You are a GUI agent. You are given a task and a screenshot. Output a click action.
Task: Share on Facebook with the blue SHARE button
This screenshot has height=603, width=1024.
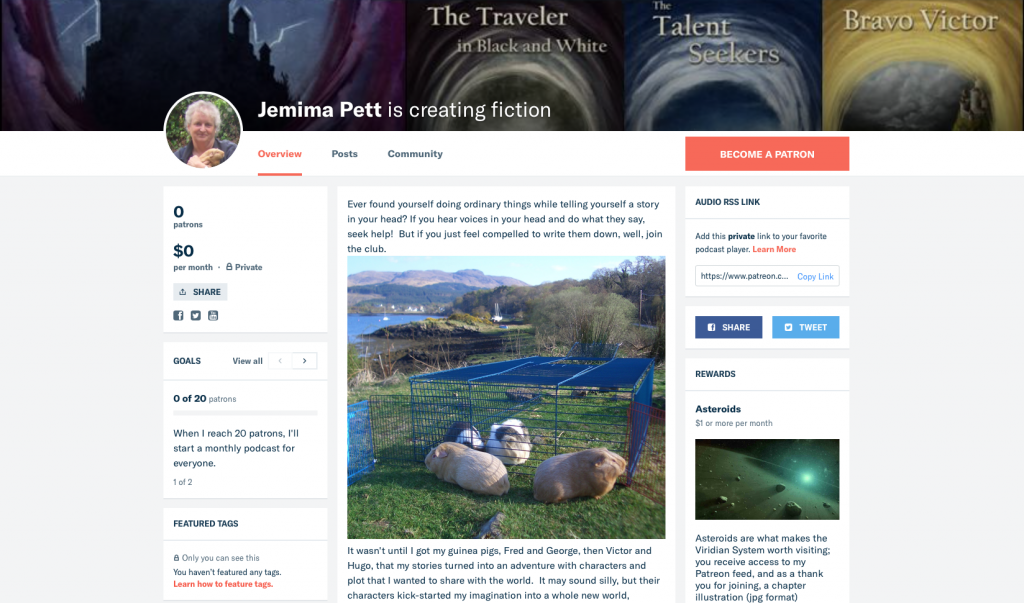[728, 327]
